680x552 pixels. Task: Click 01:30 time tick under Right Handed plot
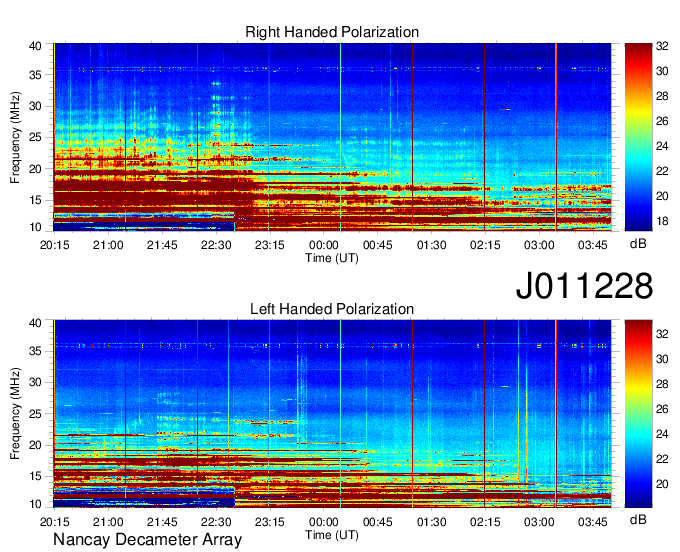pyautogui.click(x=432, y=245)
